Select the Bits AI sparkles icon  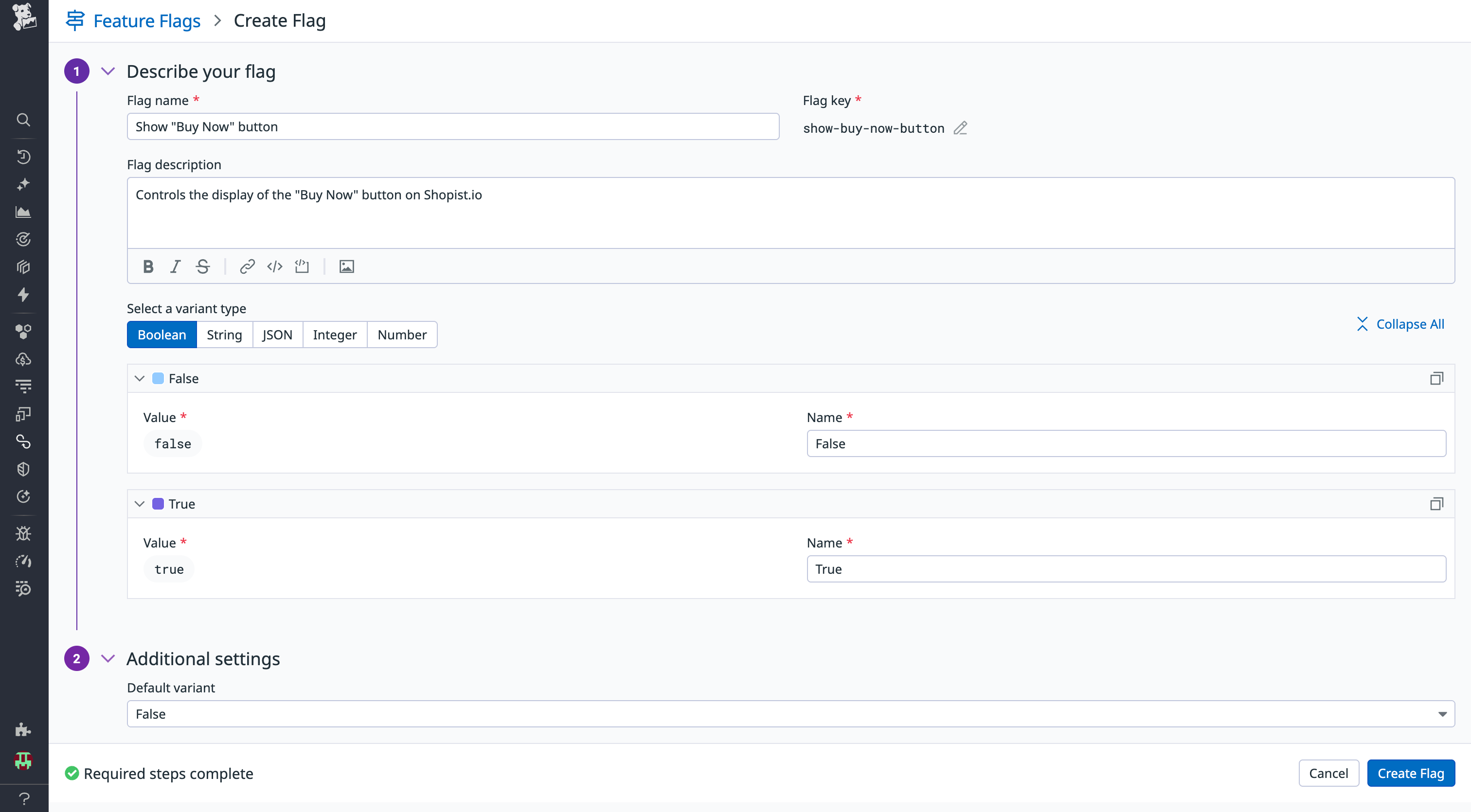coord(23,184)
